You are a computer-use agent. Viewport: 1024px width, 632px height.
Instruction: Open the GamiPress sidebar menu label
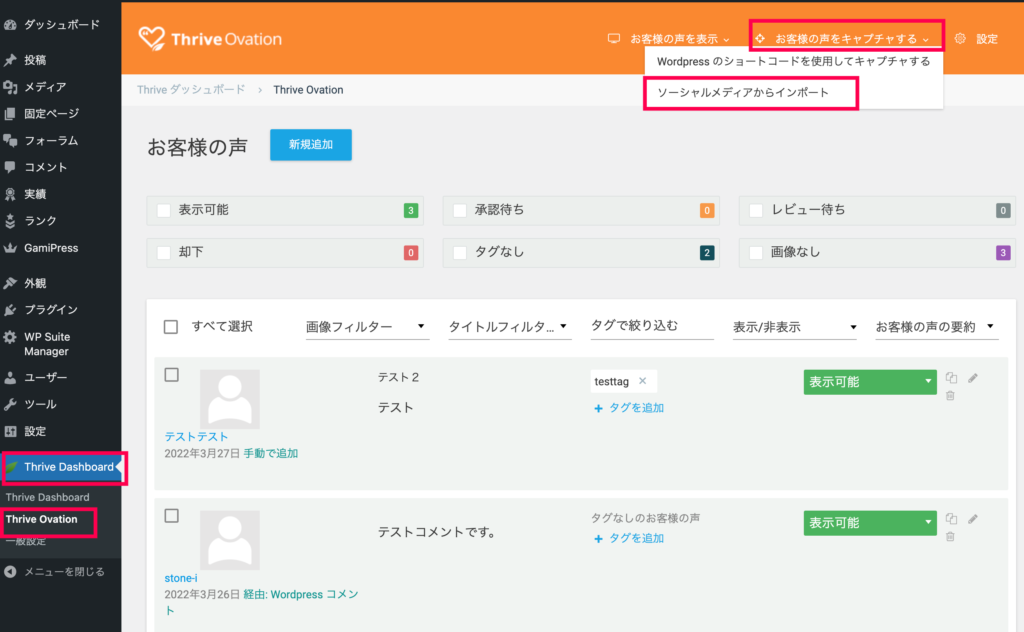click(51, 248)
